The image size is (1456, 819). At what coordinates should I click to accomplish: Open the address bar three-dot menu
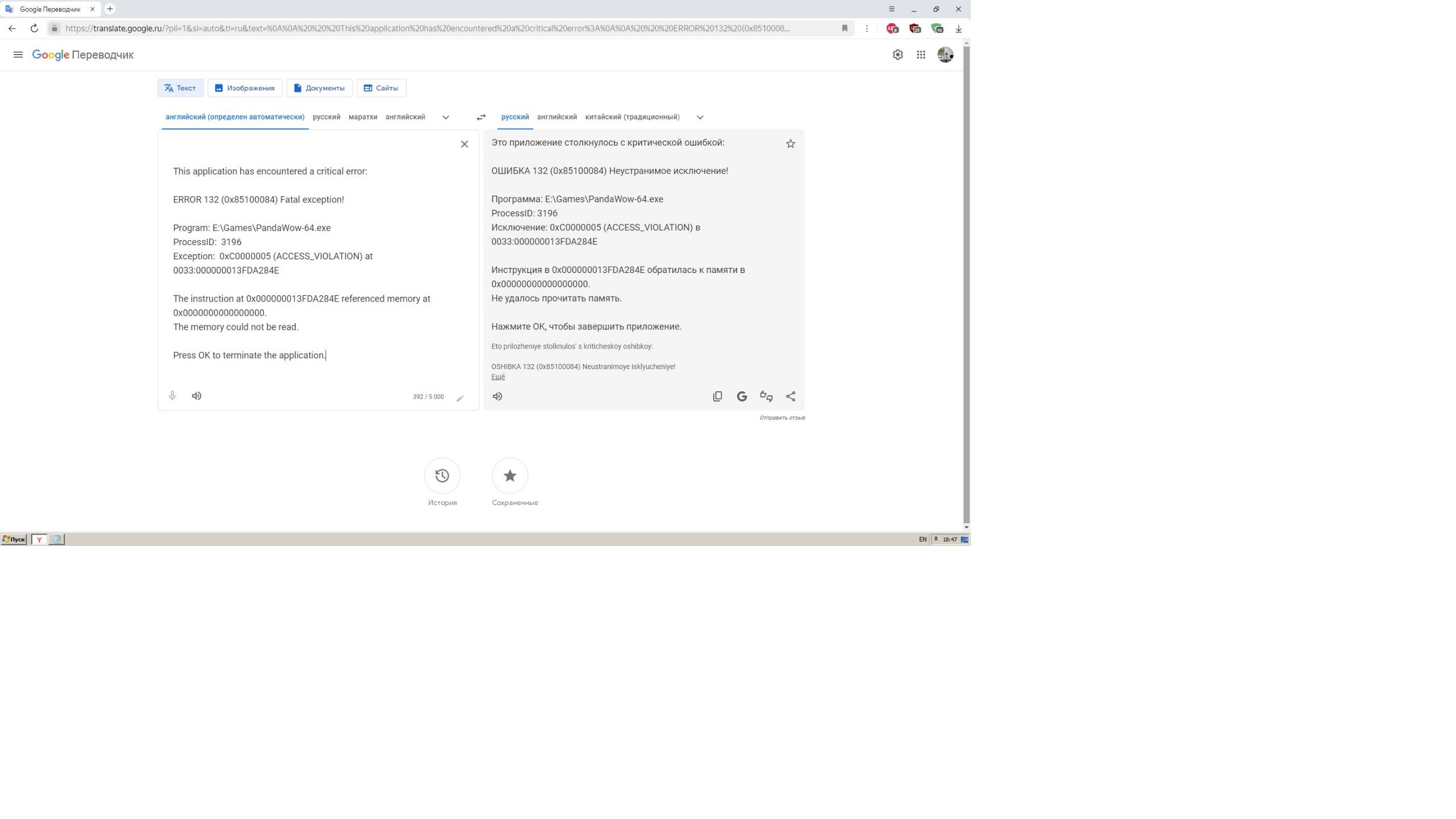pyautogui.click(x=867, y=28)
